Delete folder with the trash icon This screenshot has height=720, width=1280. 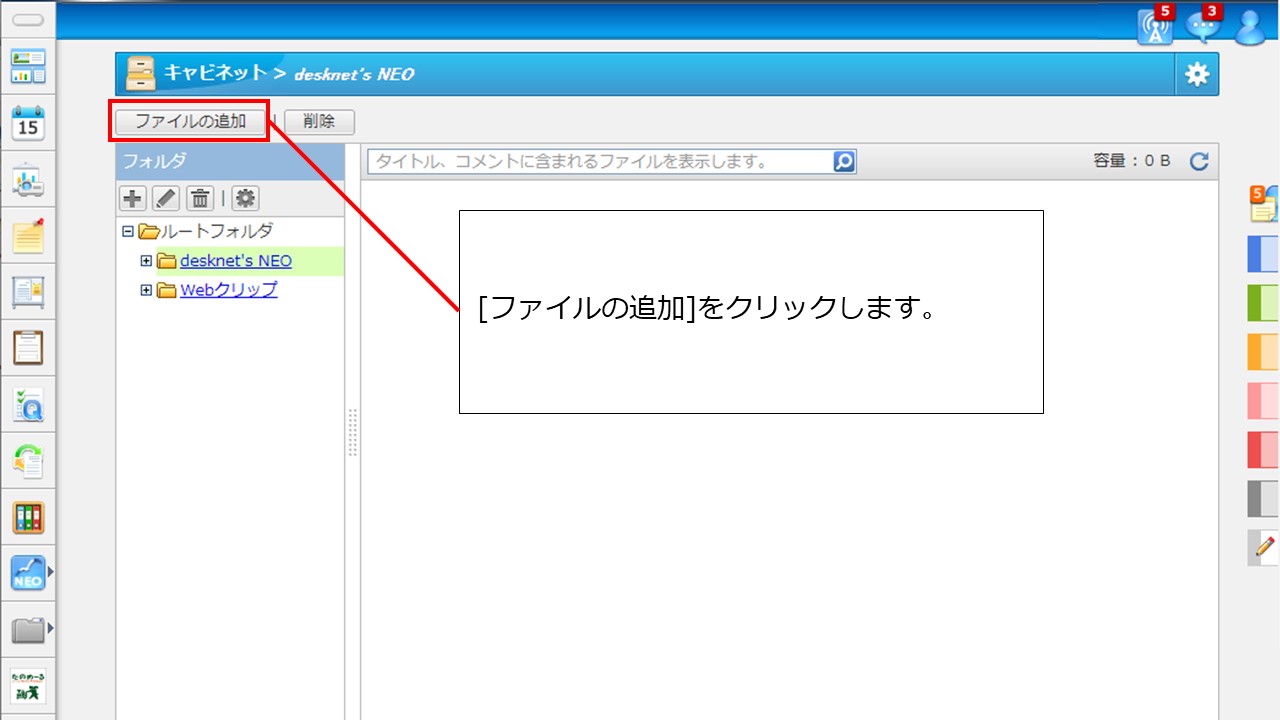pos(200,198)
